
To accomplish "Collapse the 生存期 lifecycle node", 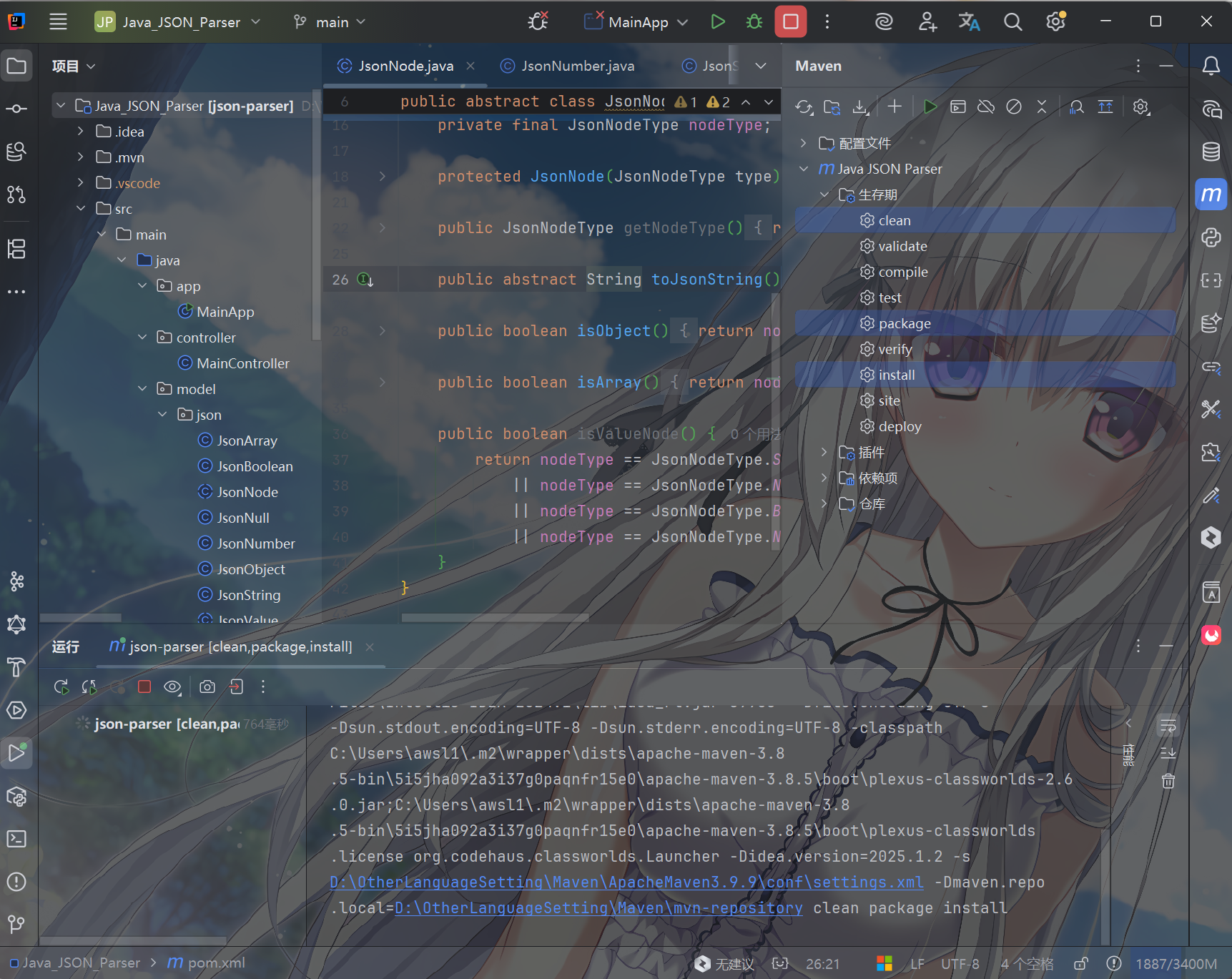I will point(824,195).
